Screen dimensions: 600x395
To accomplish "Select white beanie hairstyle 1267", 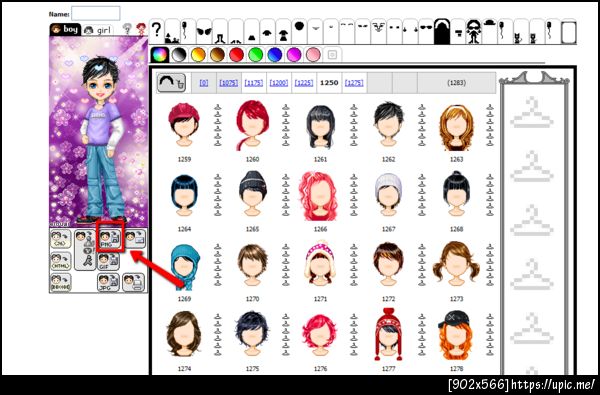I will [388, 194].
